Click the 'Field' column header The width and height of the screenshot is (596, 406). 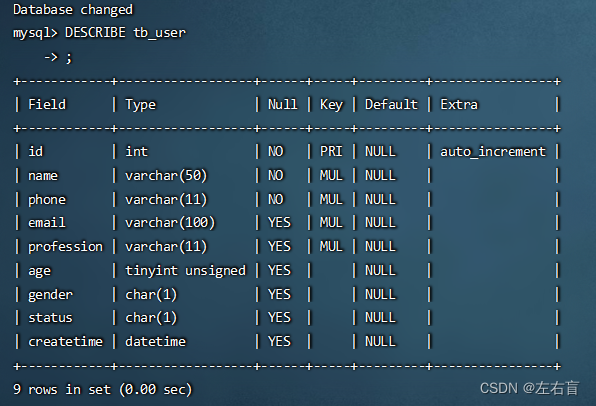[x=47, y=104]
